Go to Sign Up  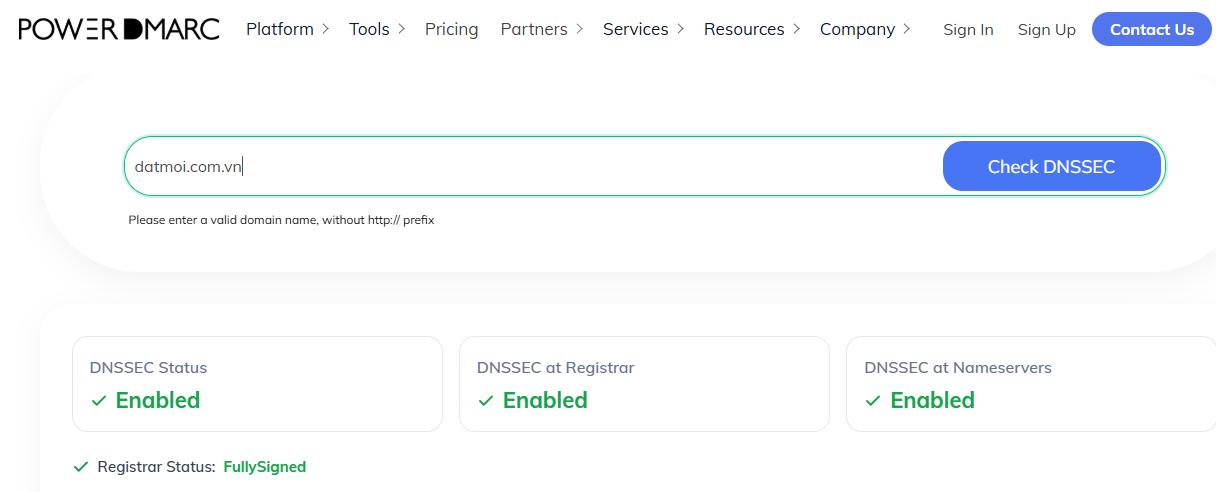pos(1047,29)
